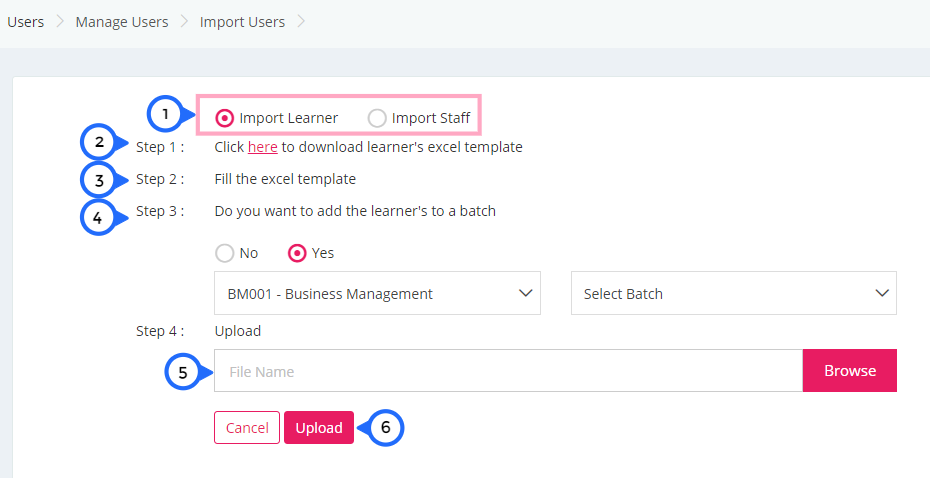Click chevron after Import Users breadcrumb
This screenshot has width=930, height=478.
[301, 22]
